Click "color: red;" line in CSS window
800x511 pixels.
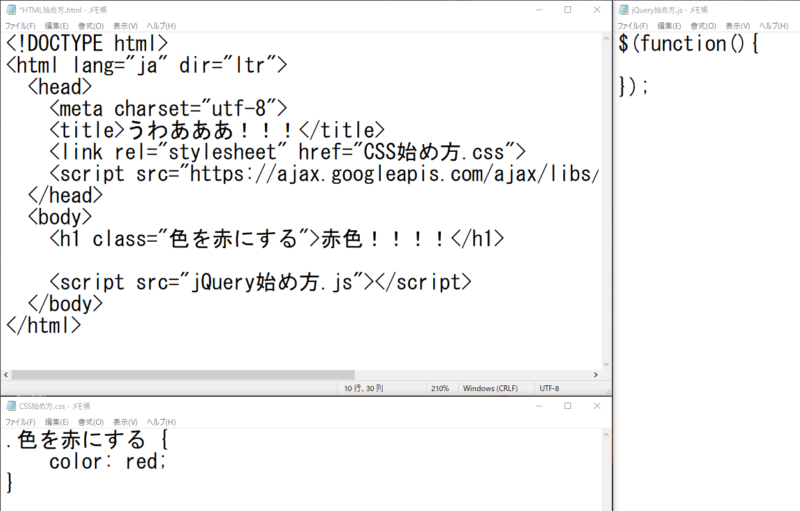[108, 462]
